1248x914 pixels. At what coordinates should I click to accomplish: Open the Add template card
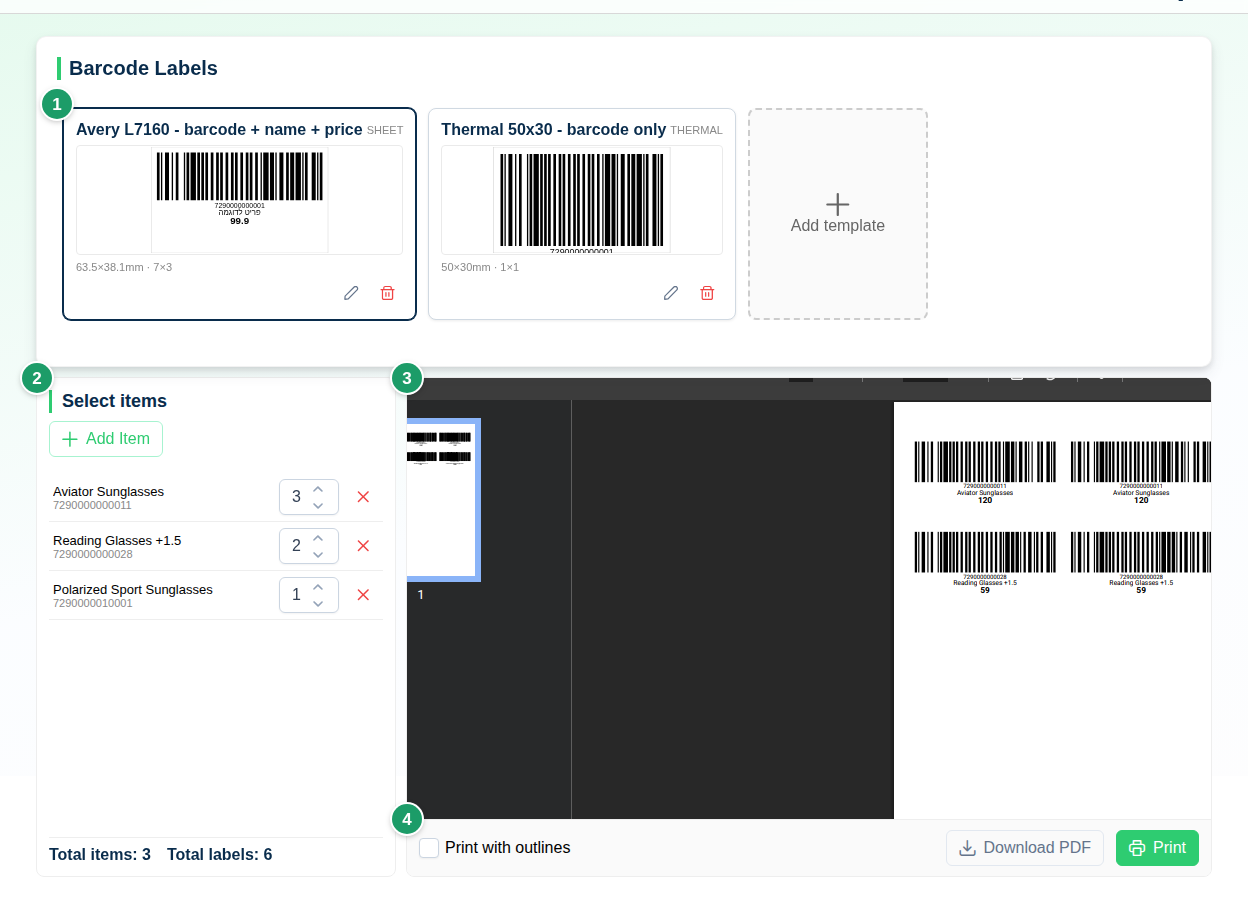[838, 214]
